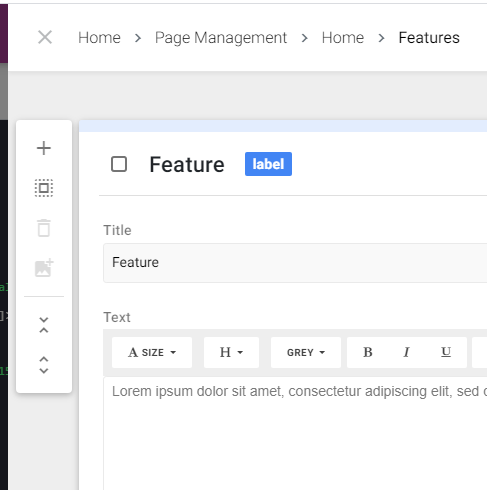Select the Features breadcrumb
487x490 pixels.
(x=429, y=38)
